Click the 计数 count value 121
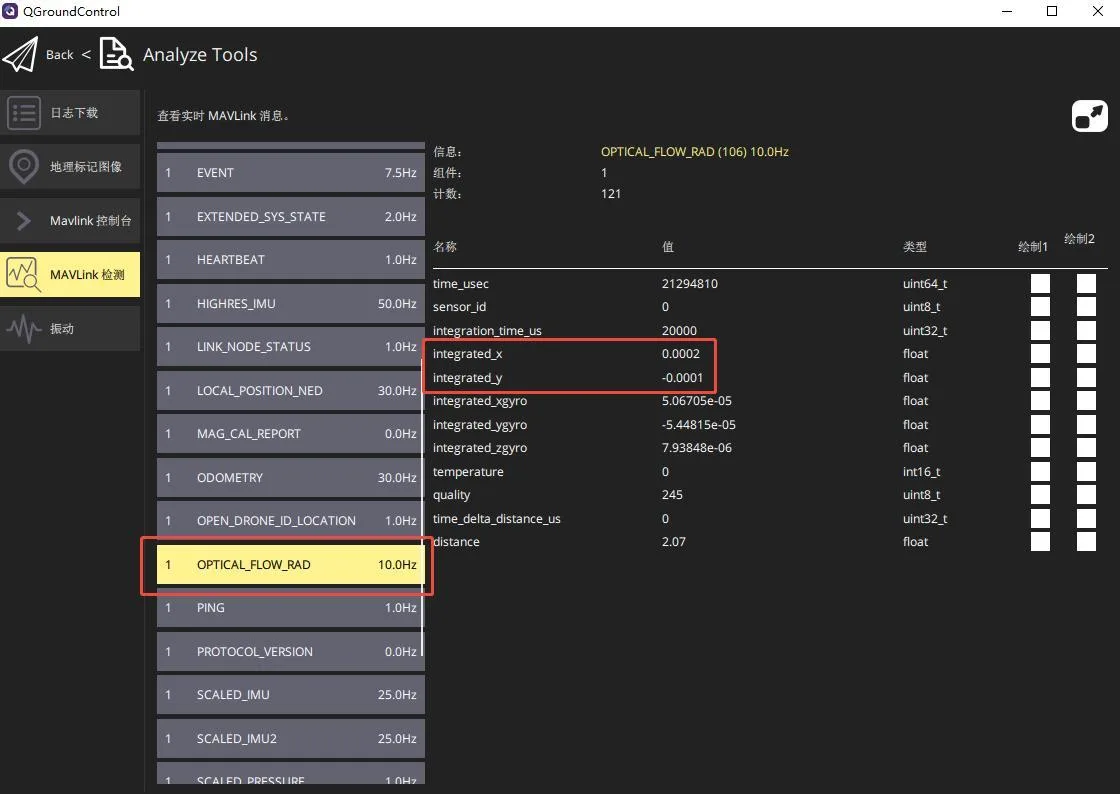1120x794 pixels. (611, 194)
